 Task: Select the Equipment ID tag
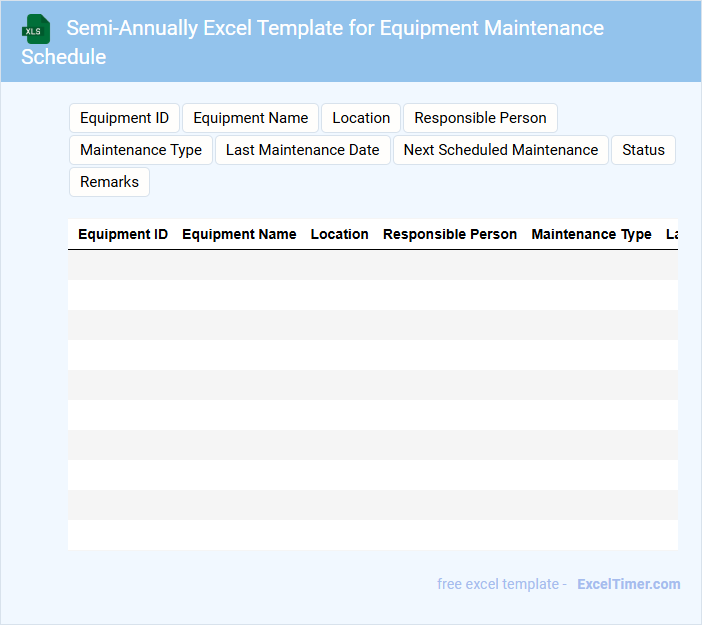click(x=124, y=118)
